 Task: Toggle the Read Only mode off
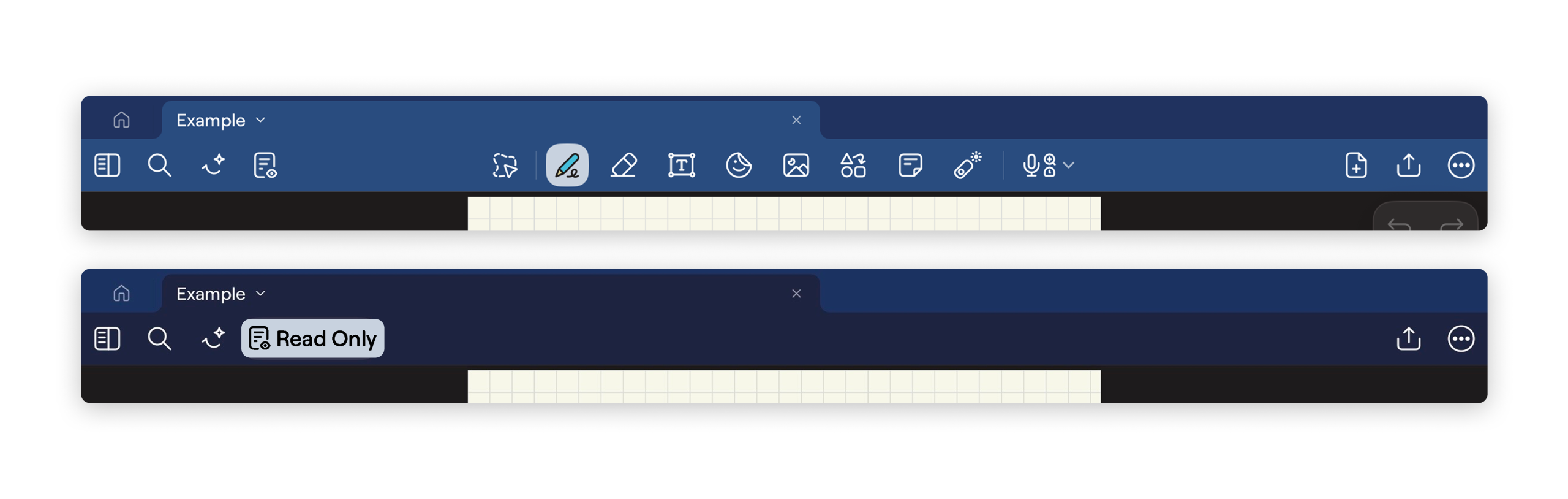pos(312,338)
